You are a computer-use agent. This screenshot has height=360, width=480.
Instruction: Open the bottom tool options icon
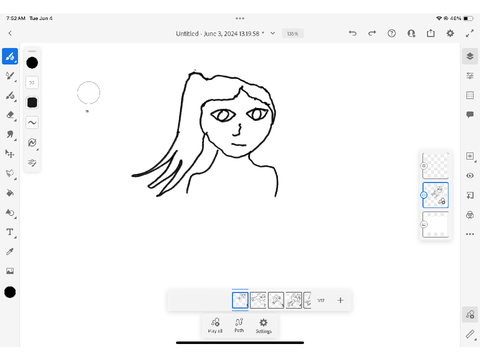click(x=32, y=163)
